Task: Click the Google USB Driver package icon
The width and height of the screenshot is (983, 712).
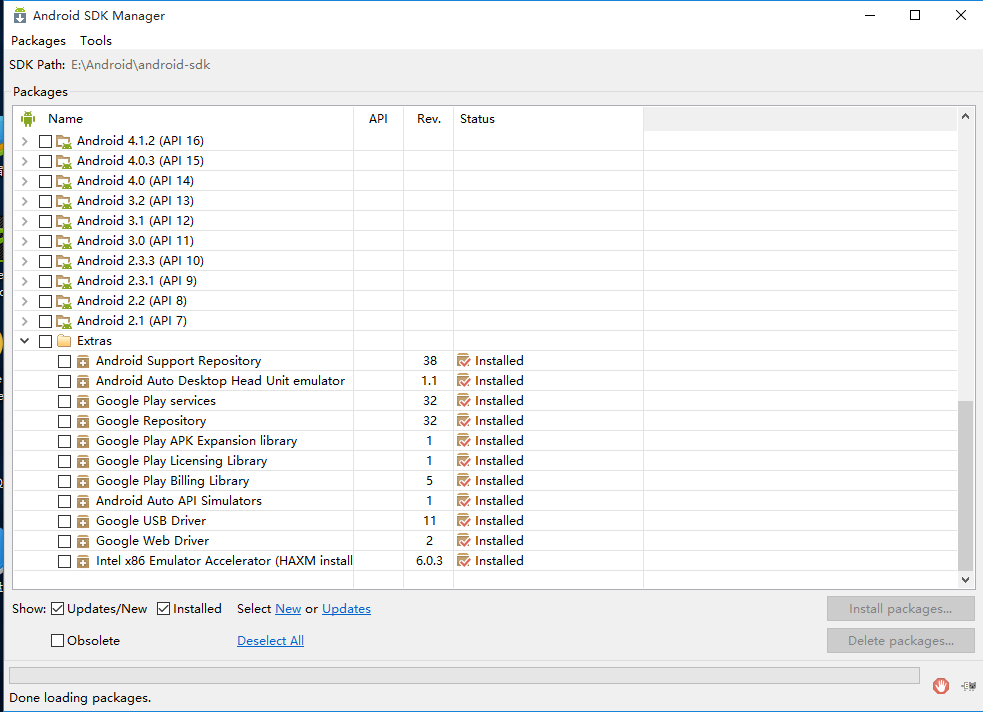Action: pos(83,521)
